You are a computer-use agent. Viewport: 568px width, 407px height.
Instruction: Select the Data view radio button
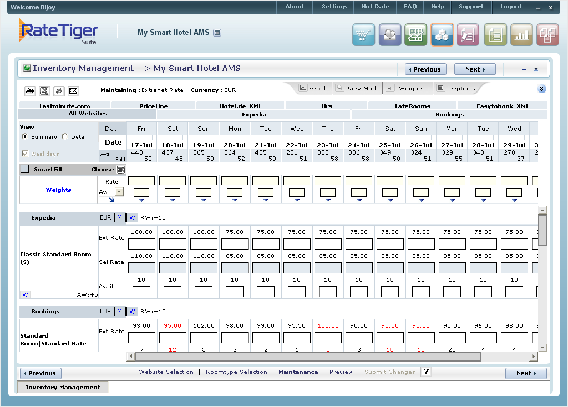click(x=65, y=137)
